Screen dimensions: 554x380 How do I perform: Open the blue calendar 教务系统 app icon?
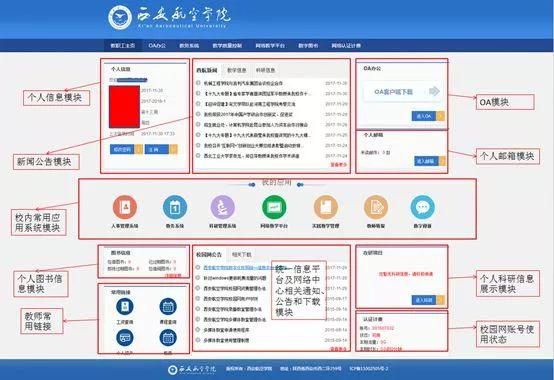pyautogui.click(x=175, y=207)
